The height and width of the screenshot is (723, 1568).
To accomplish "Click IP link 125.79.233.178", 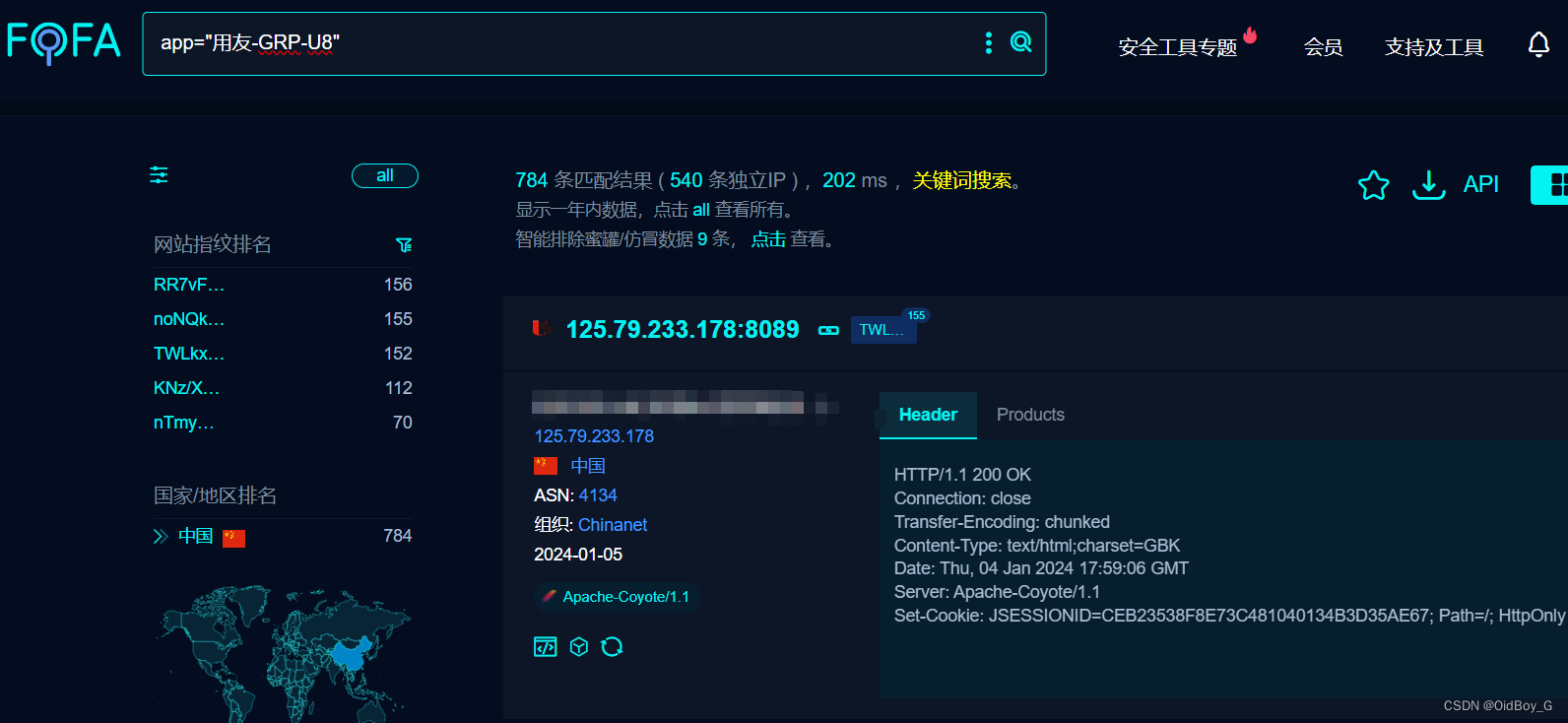I will [x=594, y=436].
